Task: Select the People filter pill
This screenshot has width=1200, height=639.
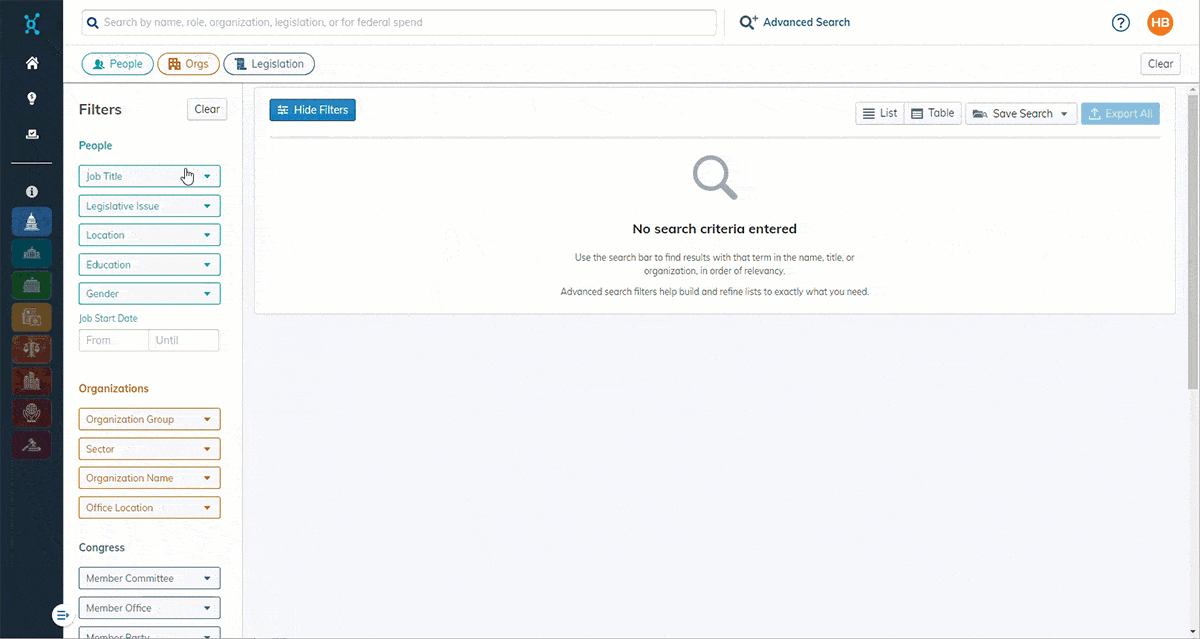Action: pyautogui.click(x=118, y=64)
